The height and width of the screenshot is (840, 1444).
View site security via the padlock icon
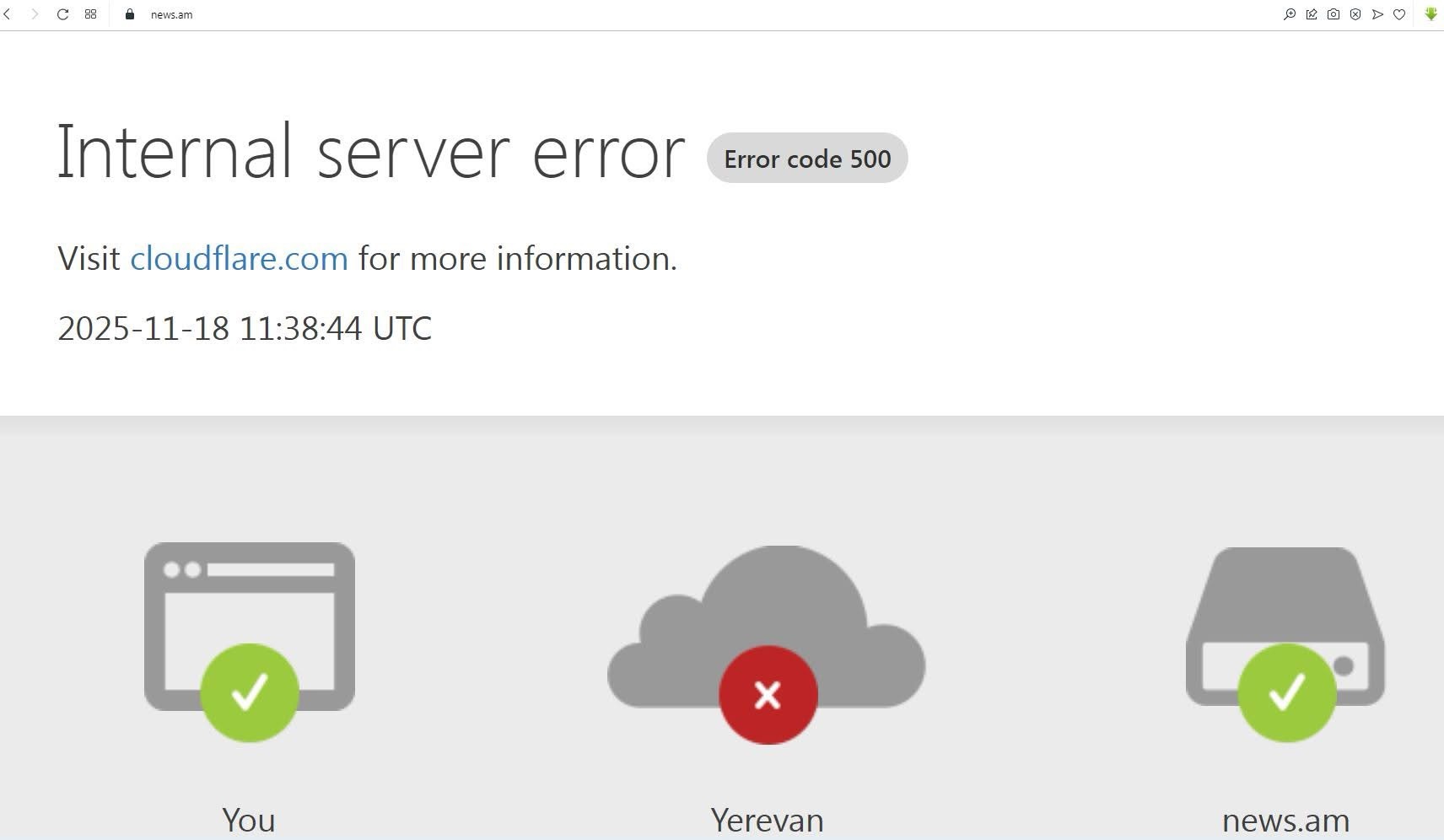coord(130,14)
